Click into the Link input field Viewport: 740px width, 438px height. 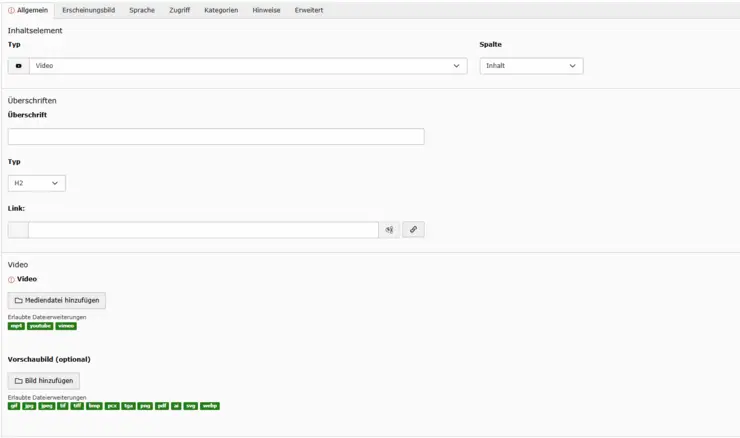pyautogui.click(x=203, y=230)
